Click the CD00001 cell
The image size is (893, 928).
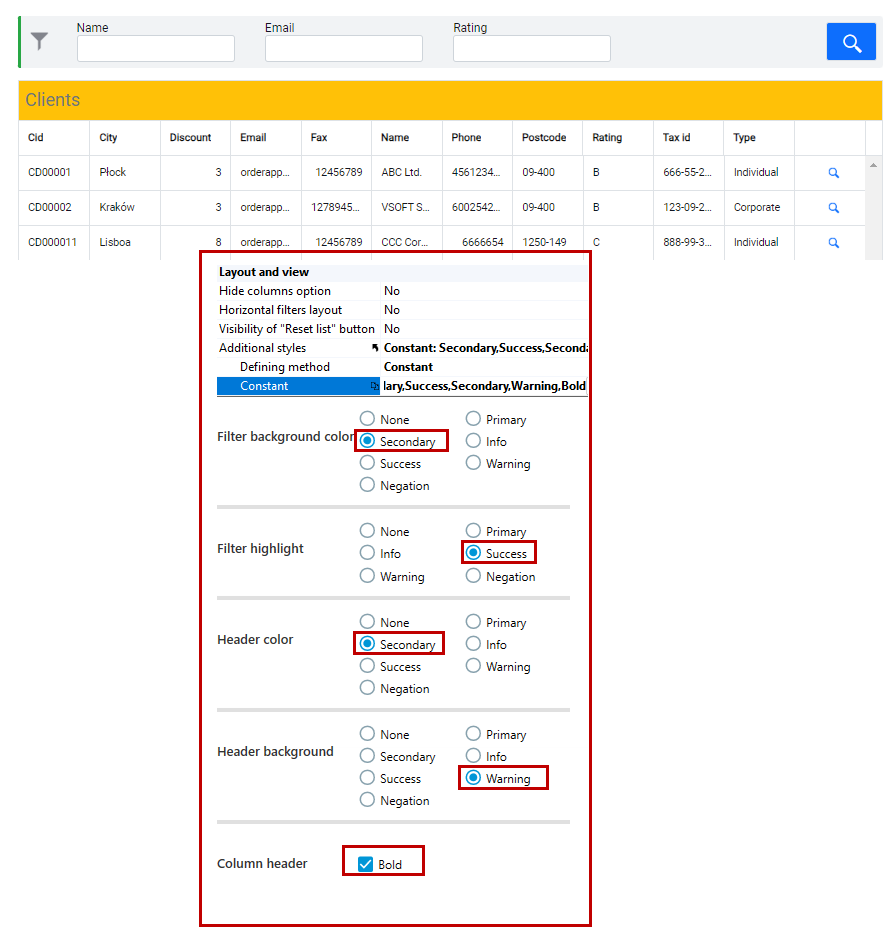54,173
